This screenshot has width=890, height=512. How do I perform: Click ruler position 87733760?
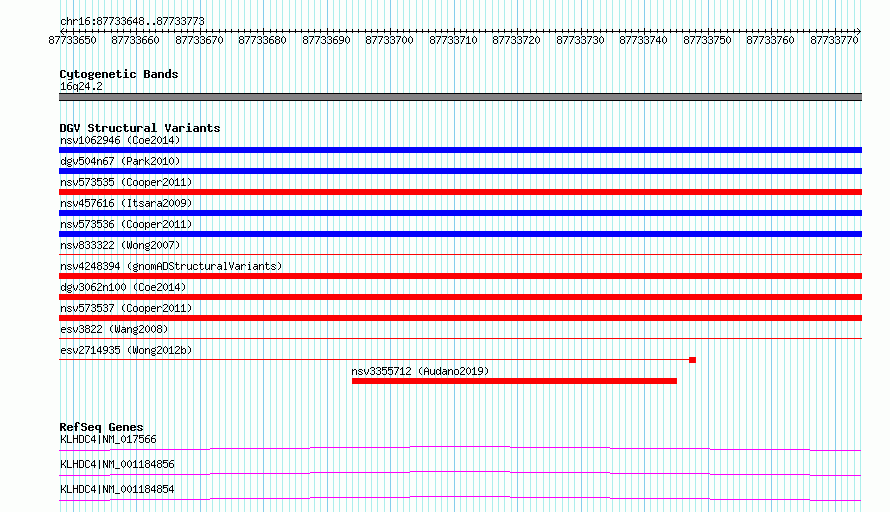pyautogui.click(x=770, y=40)
